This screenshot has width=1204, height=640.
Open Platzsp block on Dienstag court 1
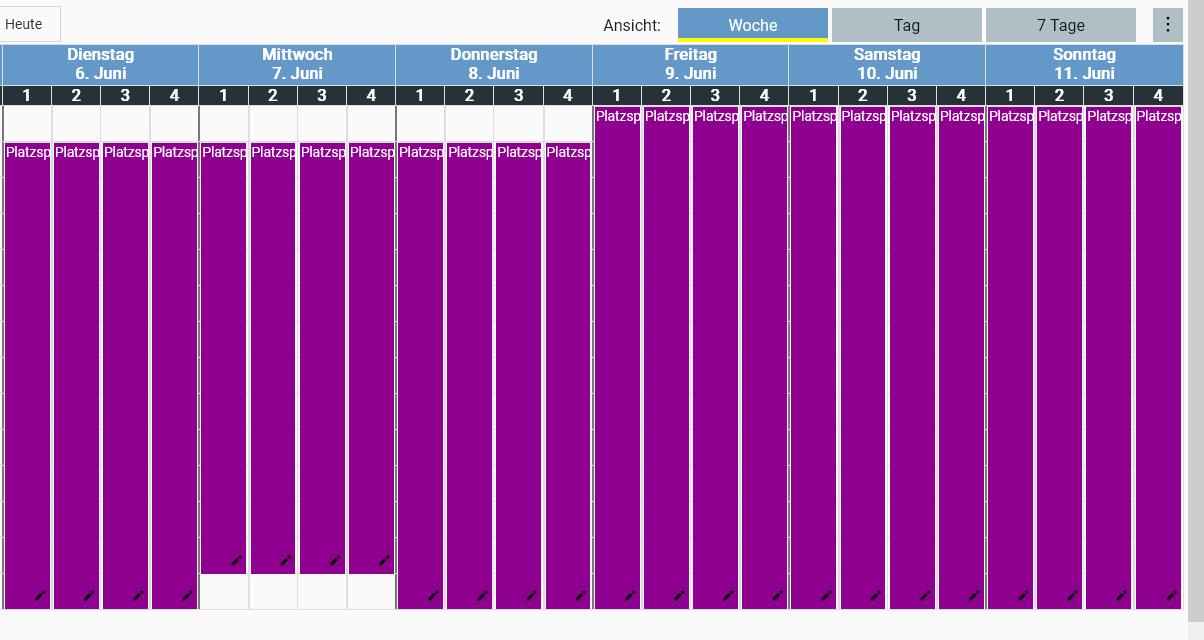(27, 375)
